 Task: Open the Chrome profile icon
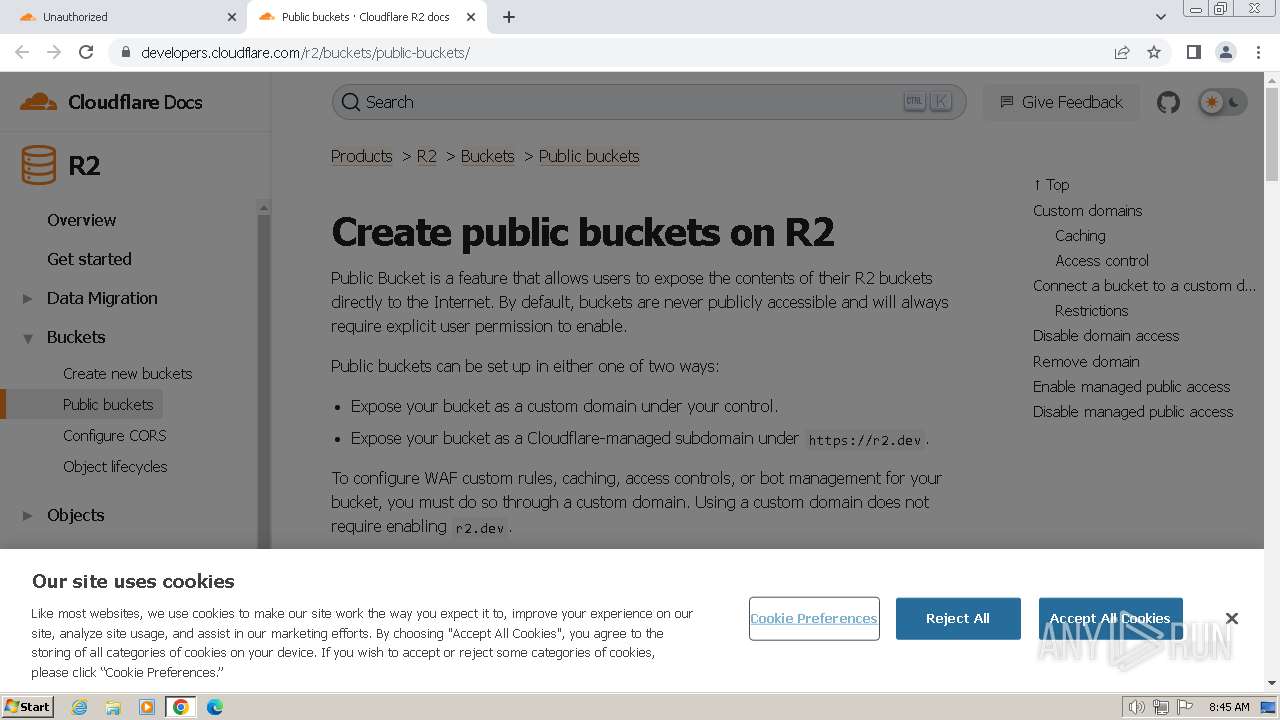click(x=1225, y=52)
